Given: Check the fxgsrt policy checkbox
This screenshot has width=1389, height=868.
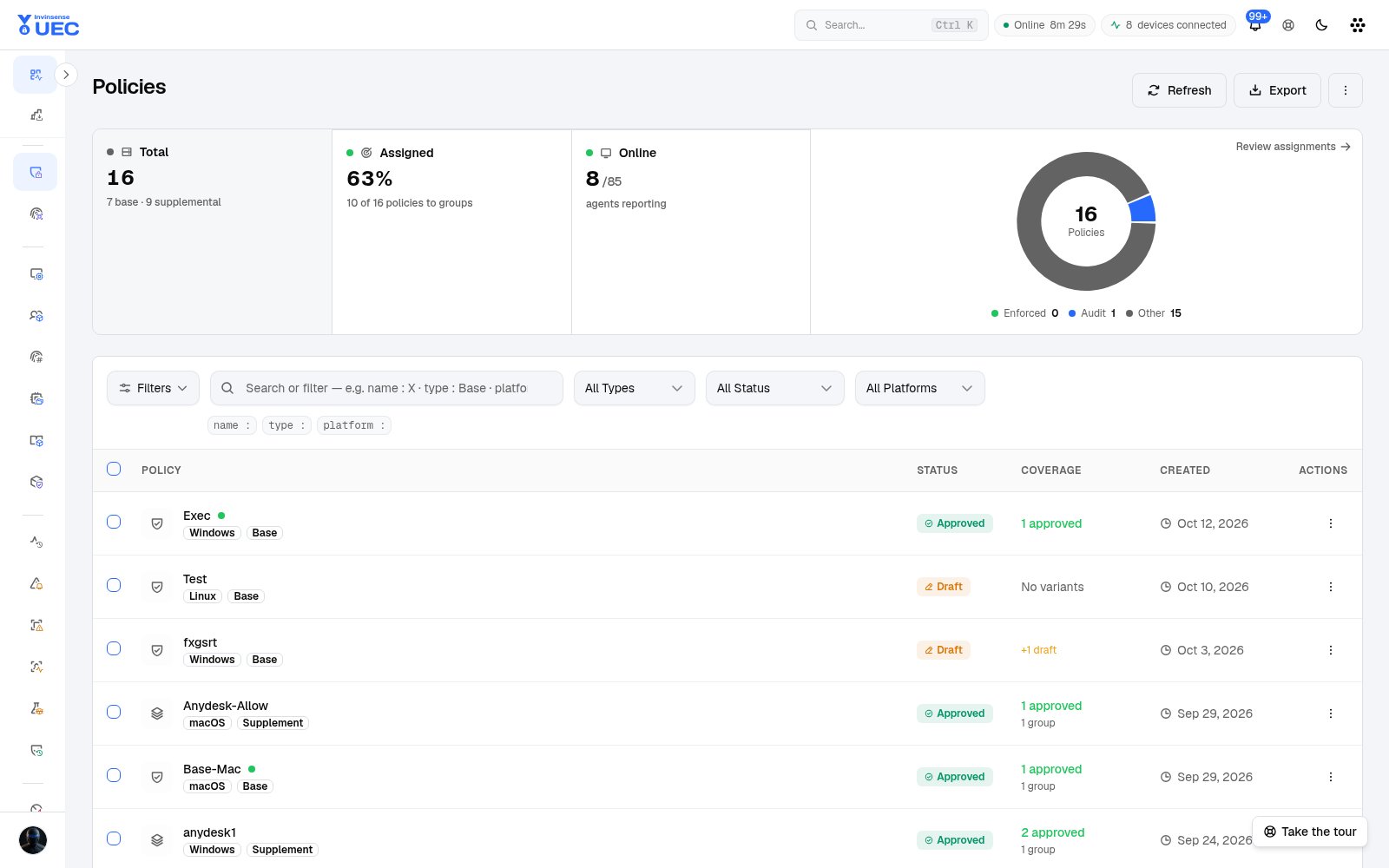Looking at the screenshot, I should pyautogui.click(x=114, y=648).
